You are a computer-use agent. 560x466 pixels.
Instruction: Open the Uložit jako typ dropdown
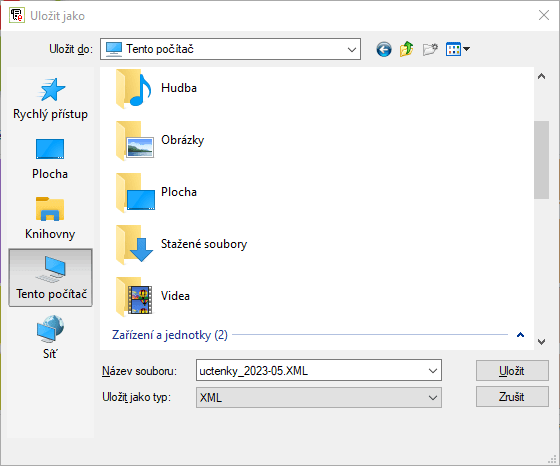[319, 397]
